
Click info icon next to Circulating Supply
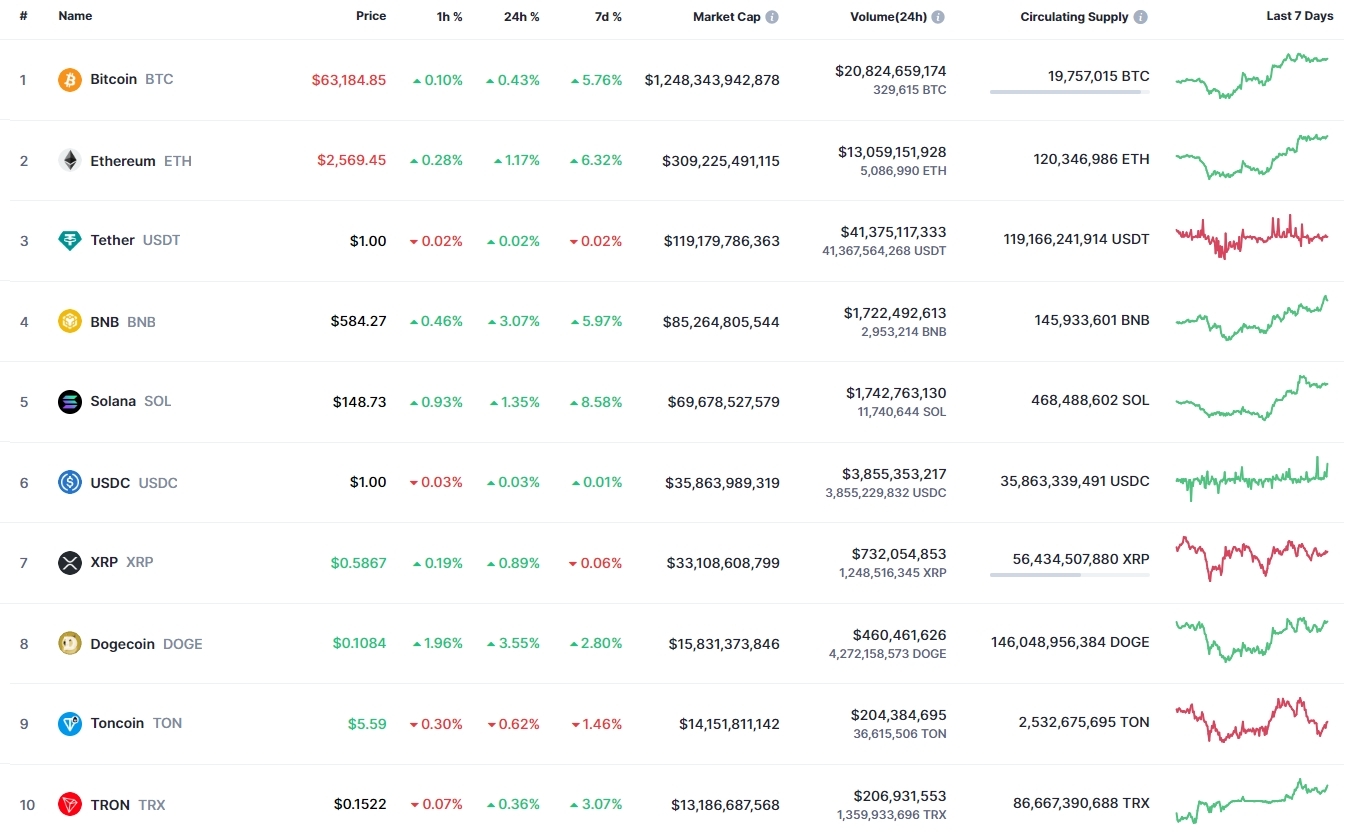pyautogui.click(x=1141, y=17)
